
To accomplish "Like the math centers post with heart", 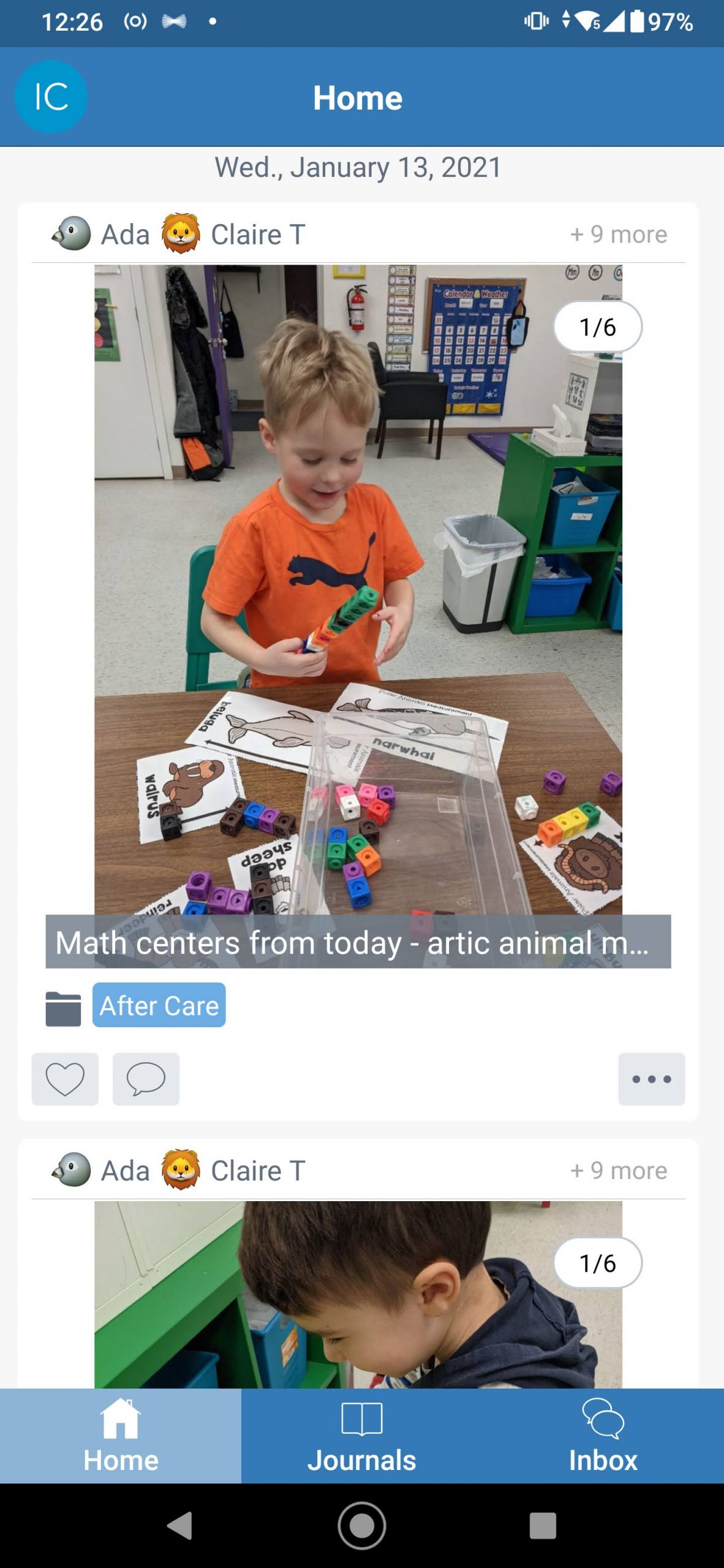I will coord(65,1079).
